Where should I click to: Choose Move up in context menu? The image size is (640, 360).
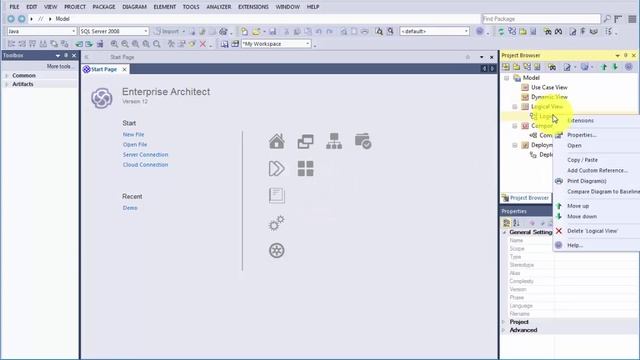click(596, 206)
